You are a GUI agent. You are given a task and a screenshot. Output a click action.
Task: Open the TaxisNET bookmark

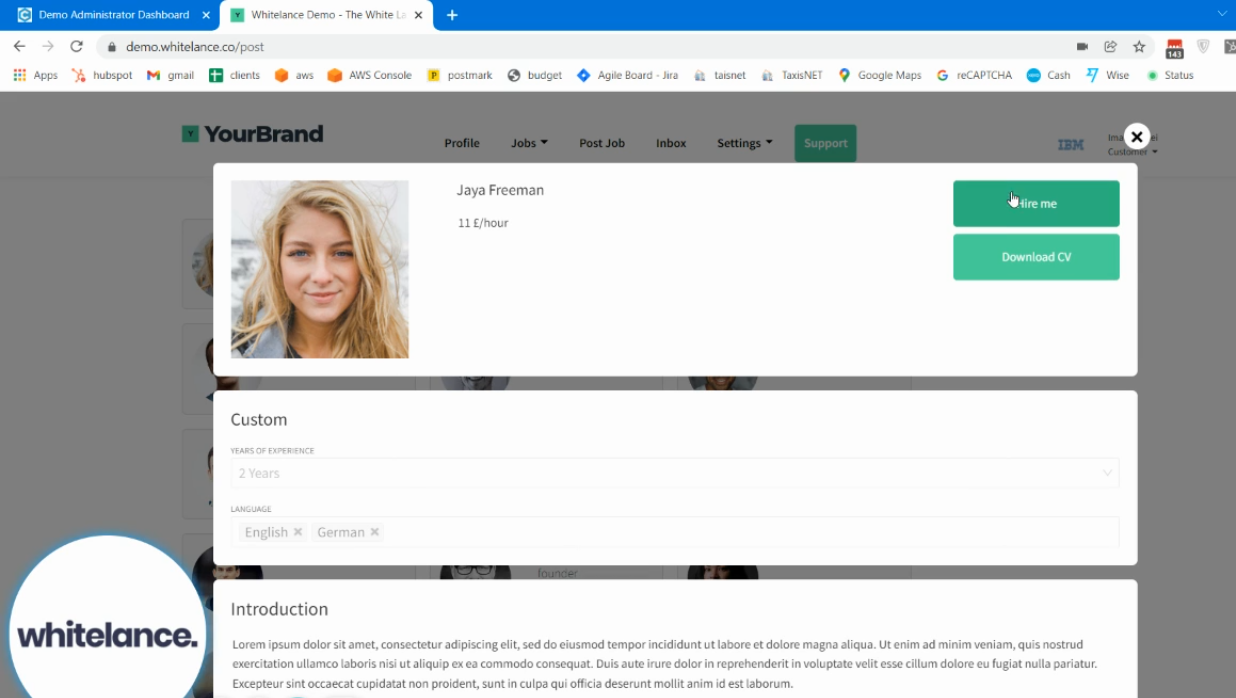tap(791, 75)
